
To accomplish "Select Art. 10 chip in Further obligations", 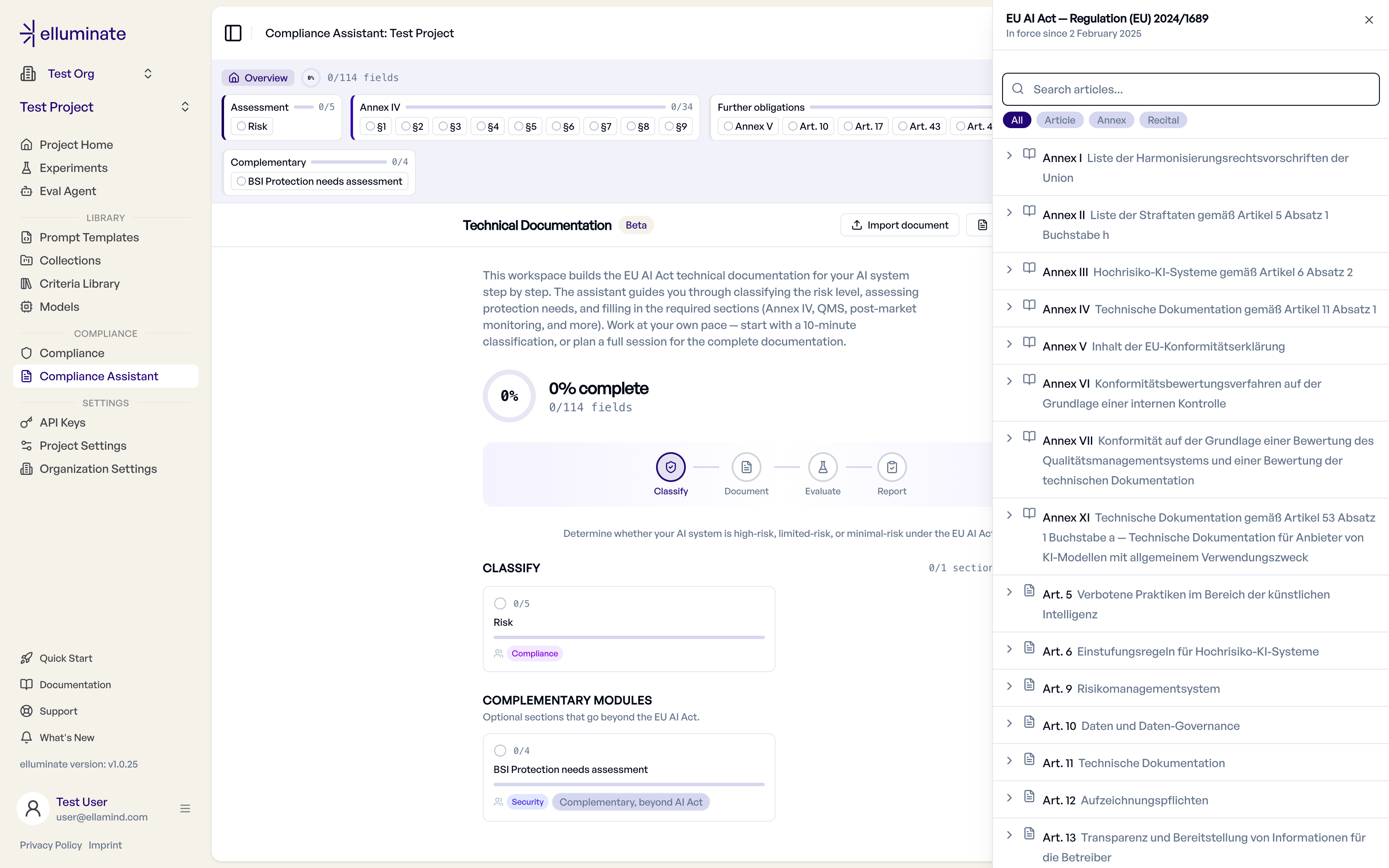I will click(809, 126).
